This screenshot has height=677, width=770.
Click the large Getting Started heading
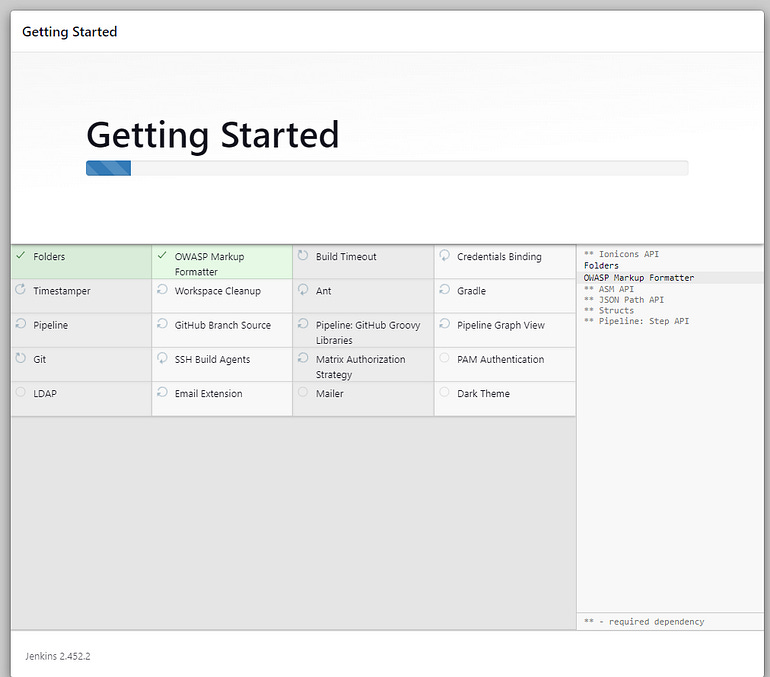(213, 135)
